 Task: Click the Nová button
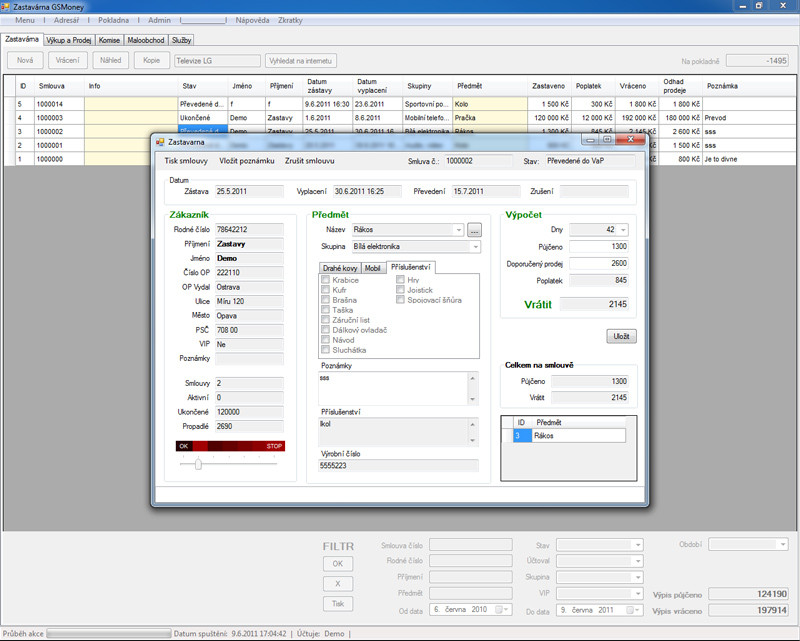25,60
